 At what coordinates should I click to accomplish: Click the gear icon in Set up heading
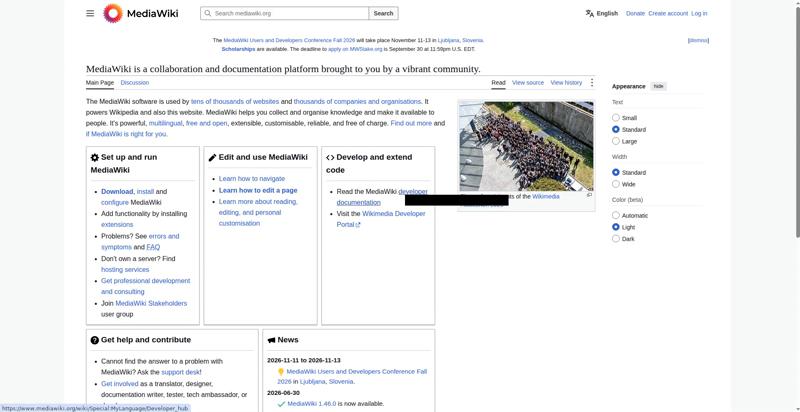[x=94, y=158]
